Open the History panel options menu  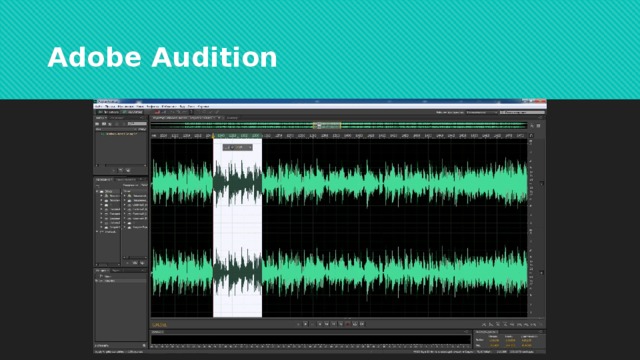[x=142, y=271]
